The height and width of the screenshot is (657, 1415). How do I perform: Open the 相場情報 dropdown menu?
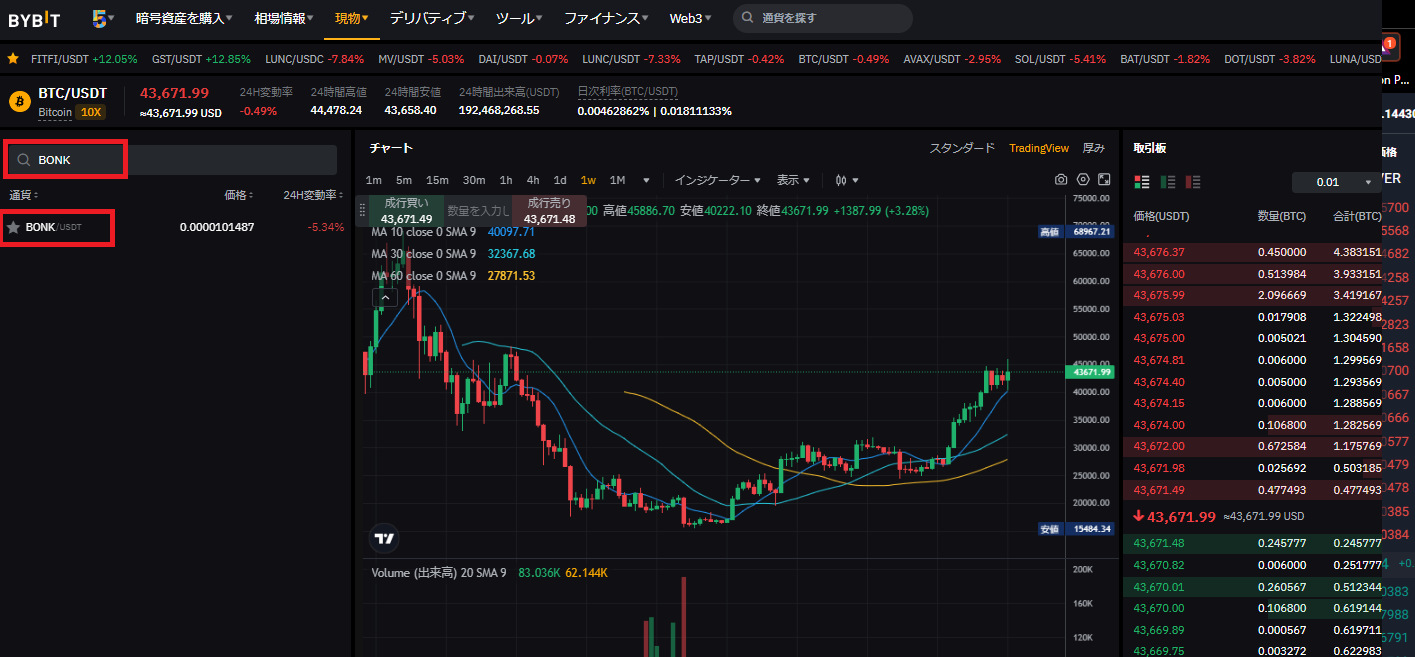284,18
